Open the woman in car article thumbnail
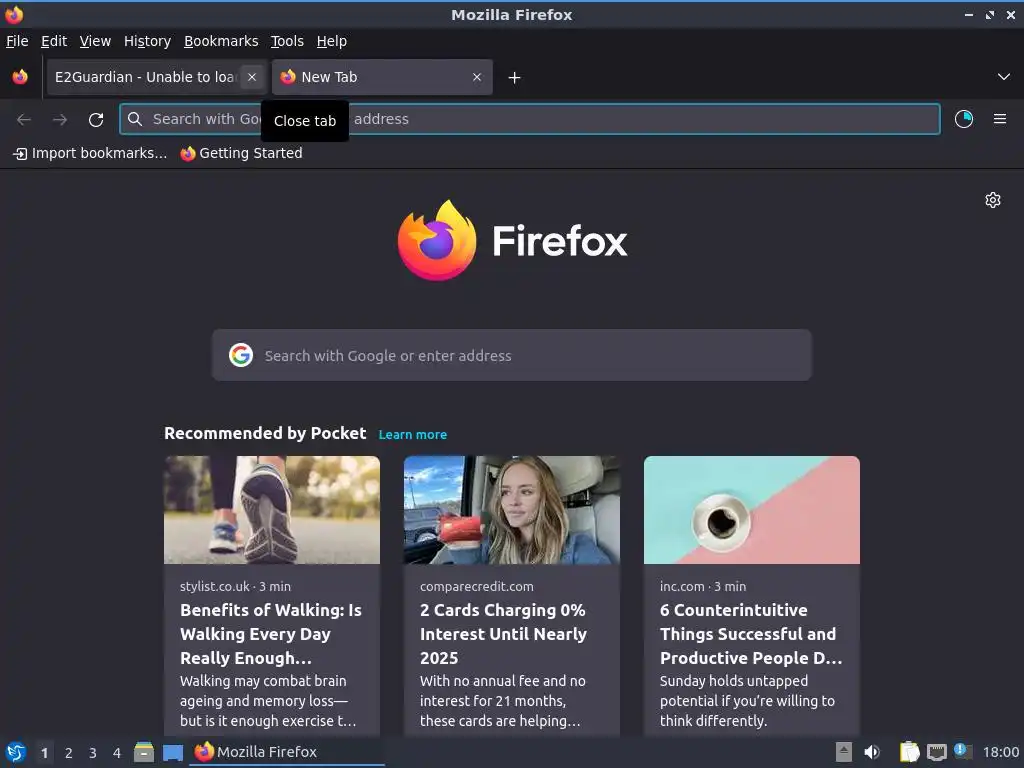1024x768 pixels. [511, 510]
